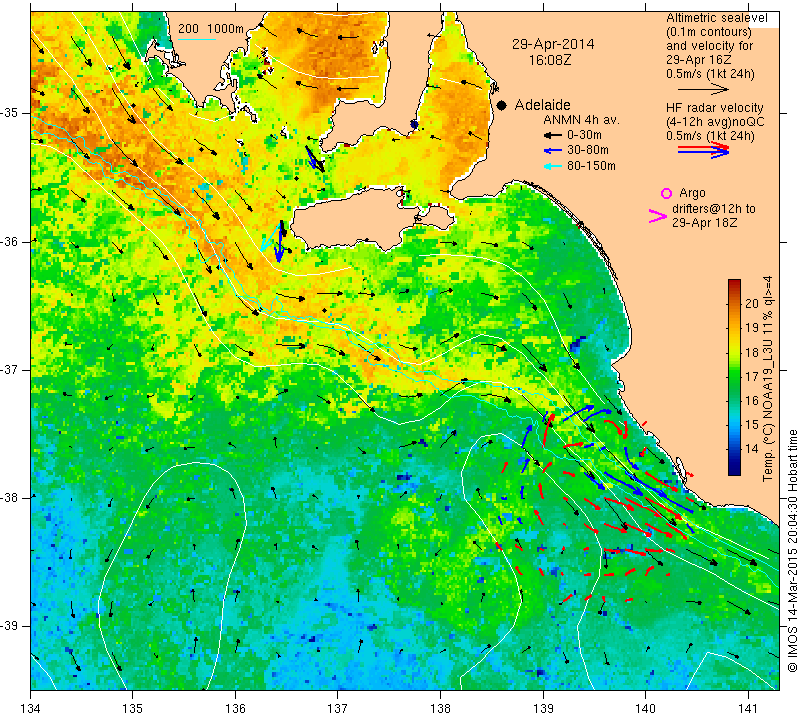
Task: Click the latitude -38 axis label
Action: pos(10,497)
